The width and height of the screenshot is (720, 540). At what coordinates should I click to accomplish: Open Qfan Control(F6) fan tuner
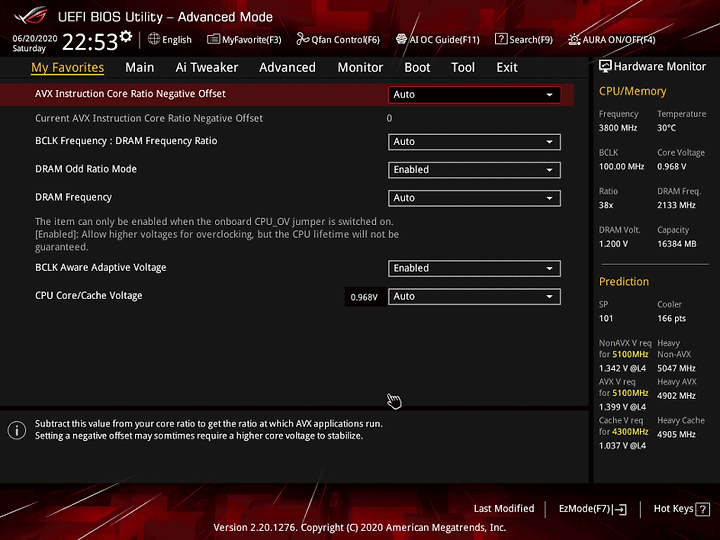pos(338,39)
